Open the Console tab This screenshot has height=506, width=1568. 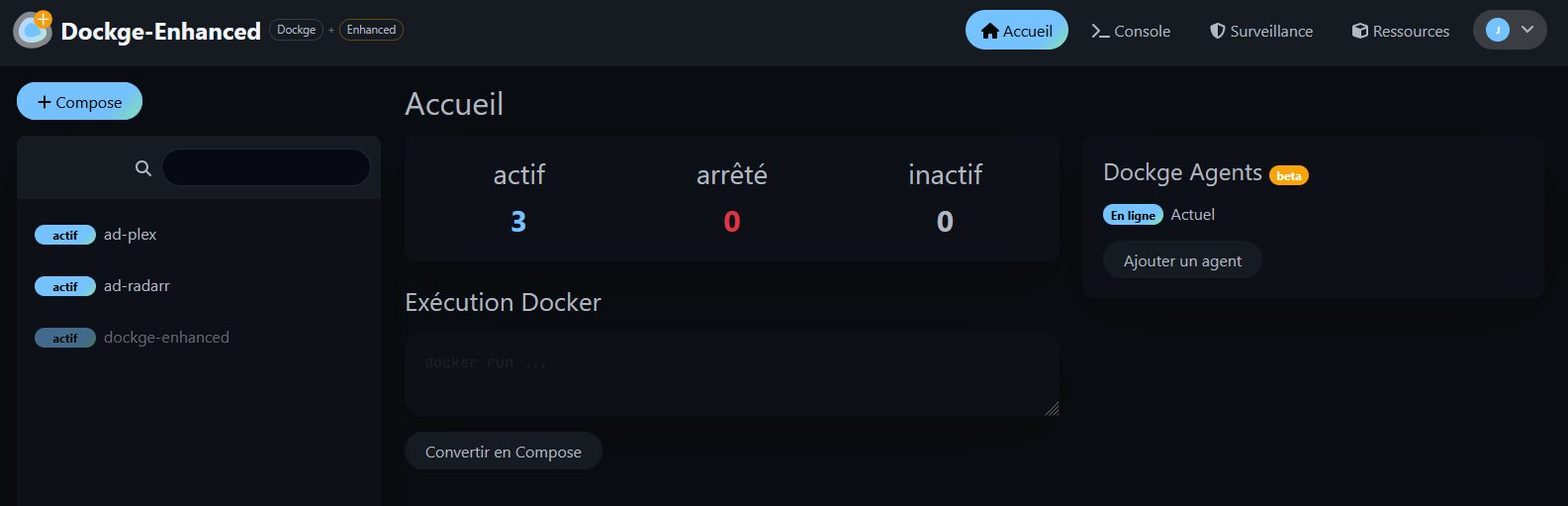pos(1131,31)
